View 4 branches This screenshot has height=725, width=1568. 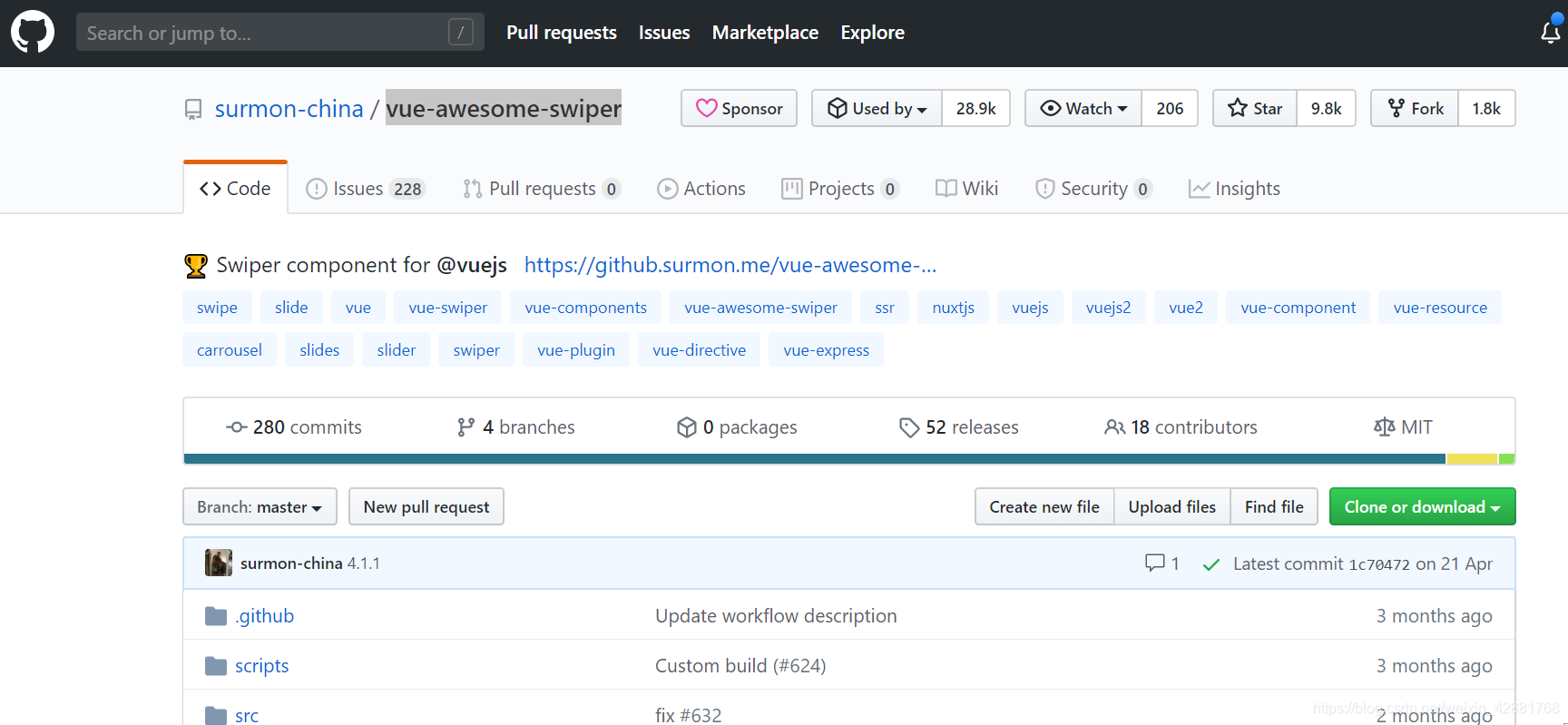(x=516, y=427)
